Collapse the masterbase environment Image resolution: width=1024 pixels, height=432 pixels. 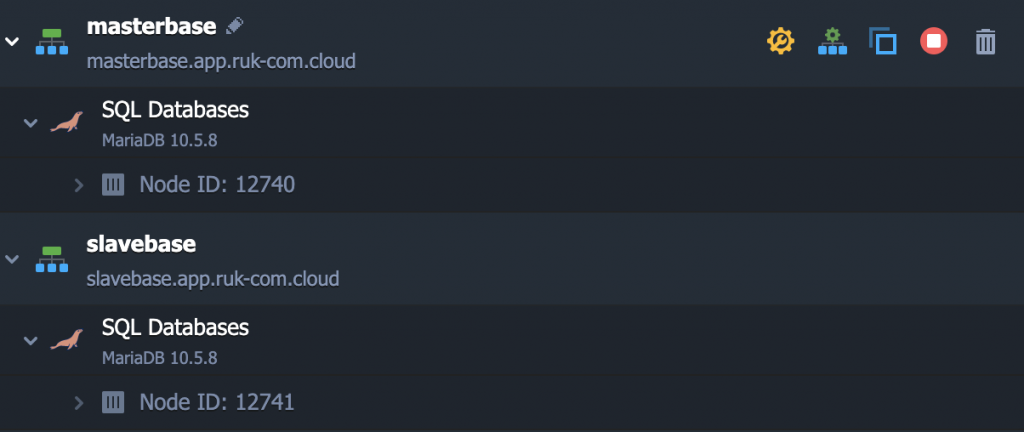[x=12, y=41]
